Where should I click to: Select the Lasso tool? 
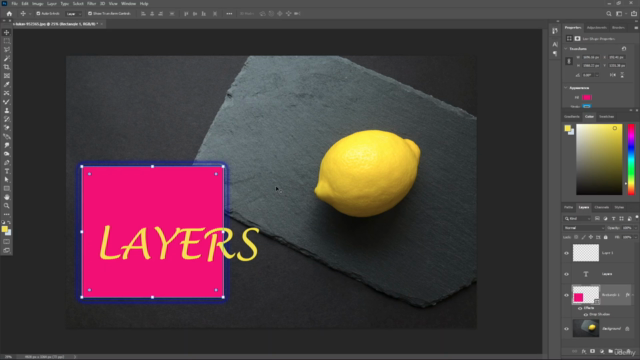pyautogui.click(x=7, y=49)
